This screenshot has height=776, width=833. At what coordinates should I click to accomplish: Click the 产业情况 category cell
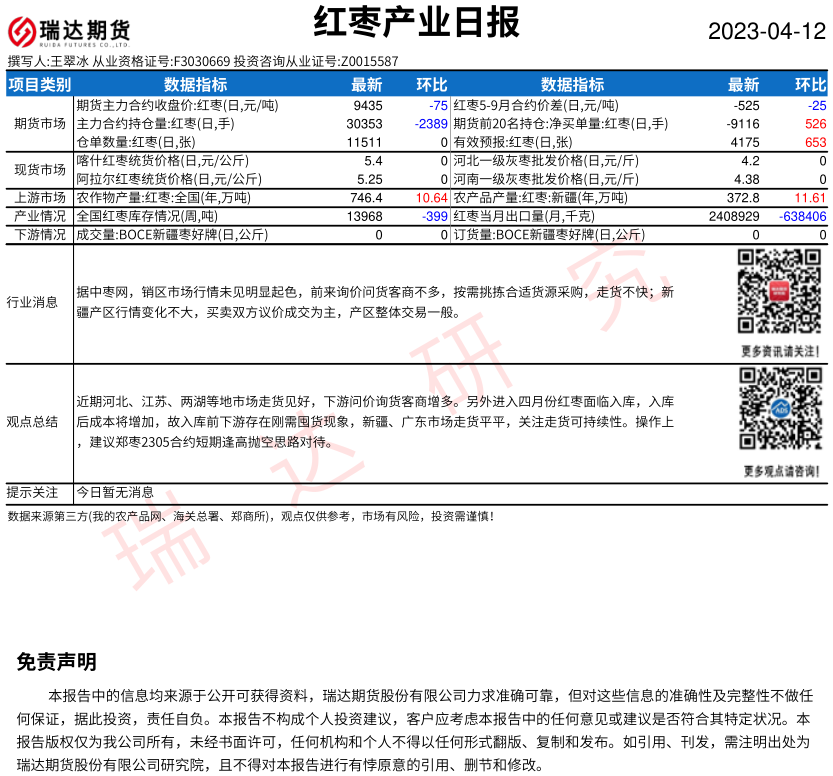tap(39, 216)
